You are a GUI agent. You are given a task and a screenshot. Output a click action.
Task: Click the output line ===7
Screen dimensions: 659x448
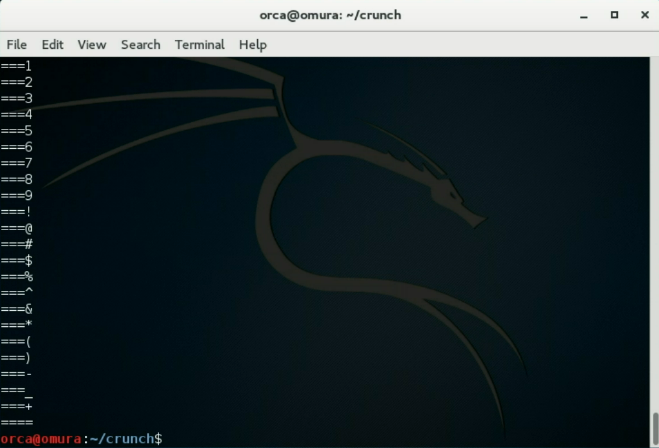16,163
